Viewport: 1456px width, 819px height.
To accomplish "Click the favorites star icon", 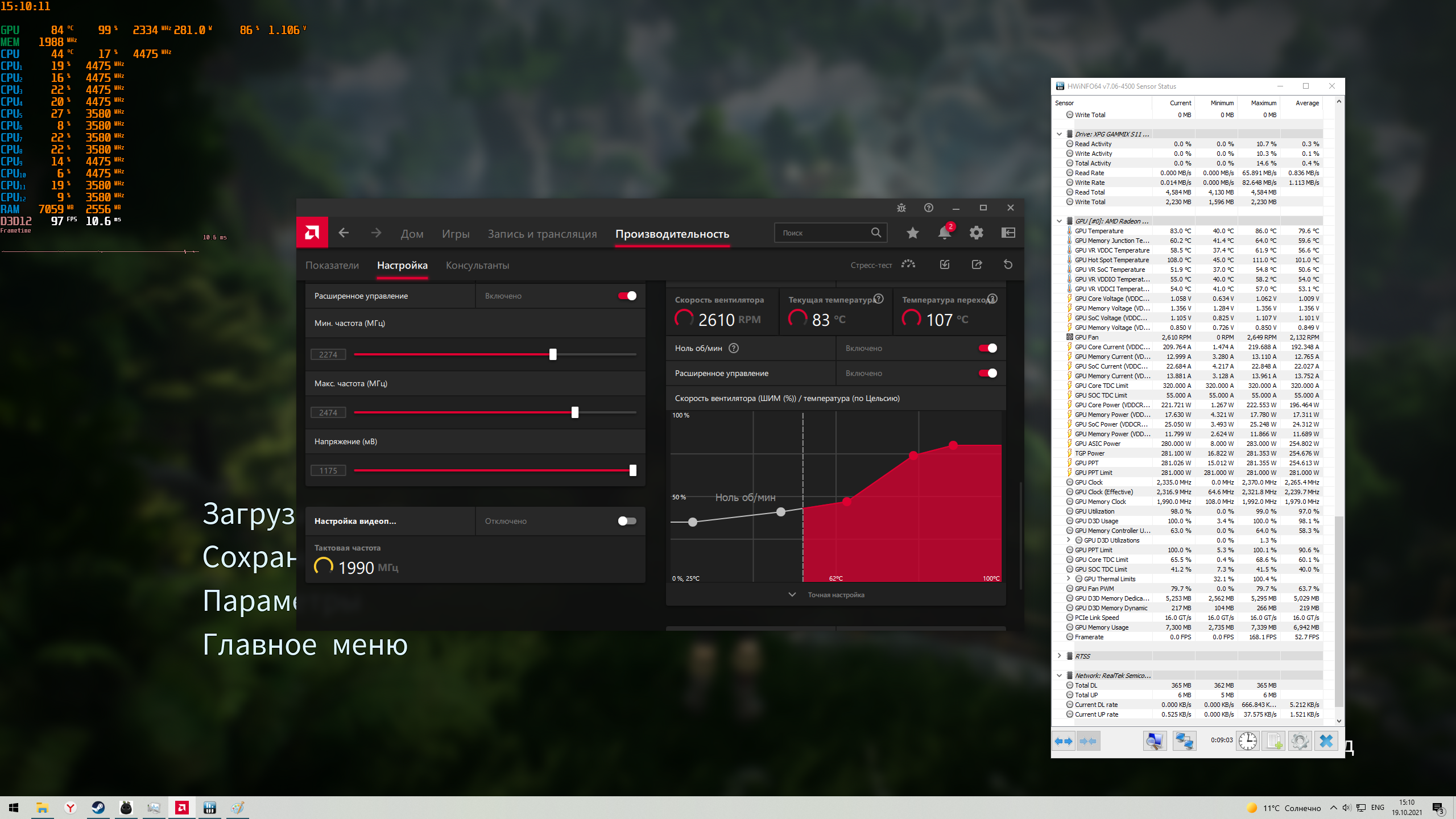I will [x=912, y=233].
